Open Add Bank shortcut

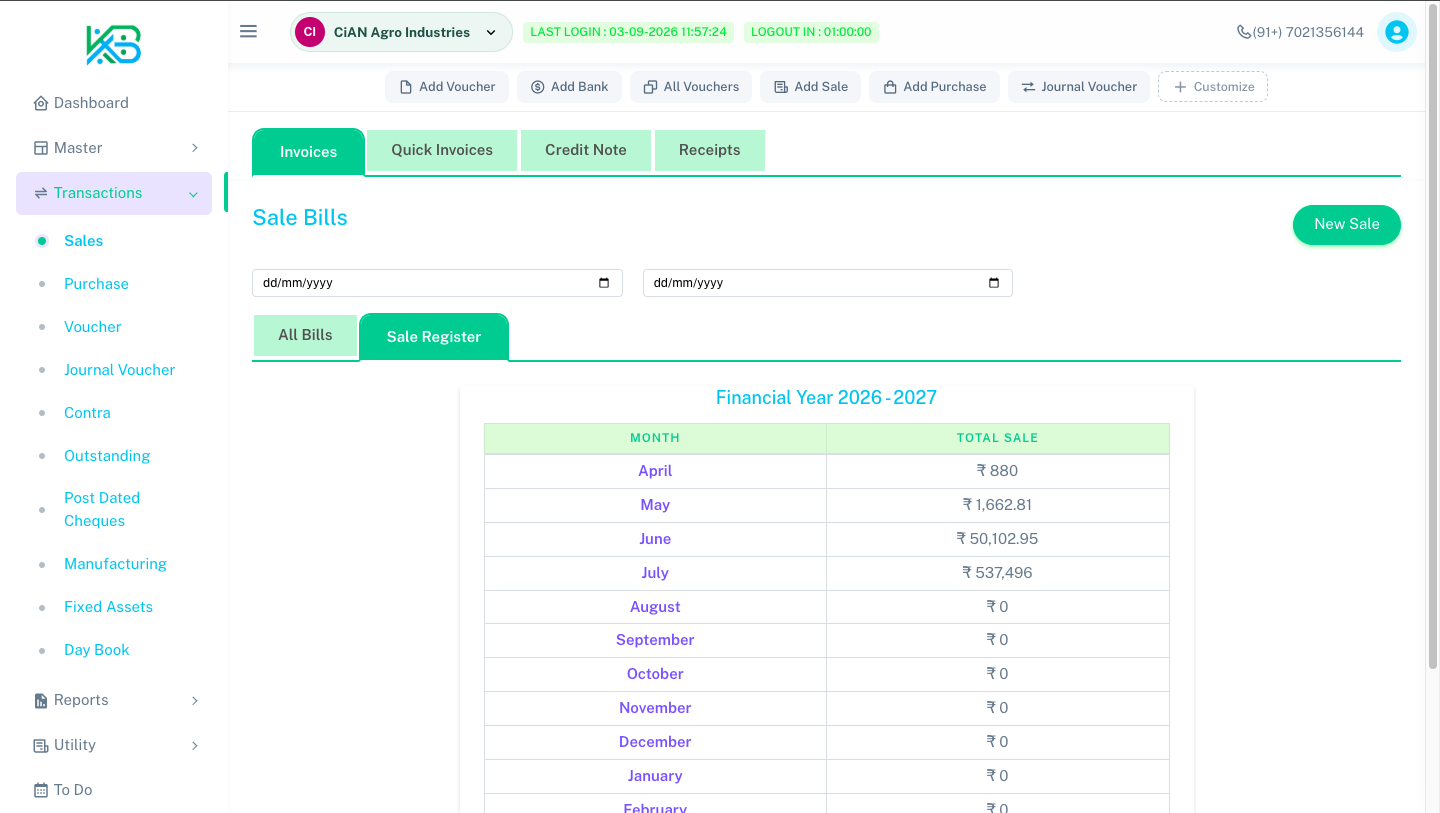pos(569,87)
